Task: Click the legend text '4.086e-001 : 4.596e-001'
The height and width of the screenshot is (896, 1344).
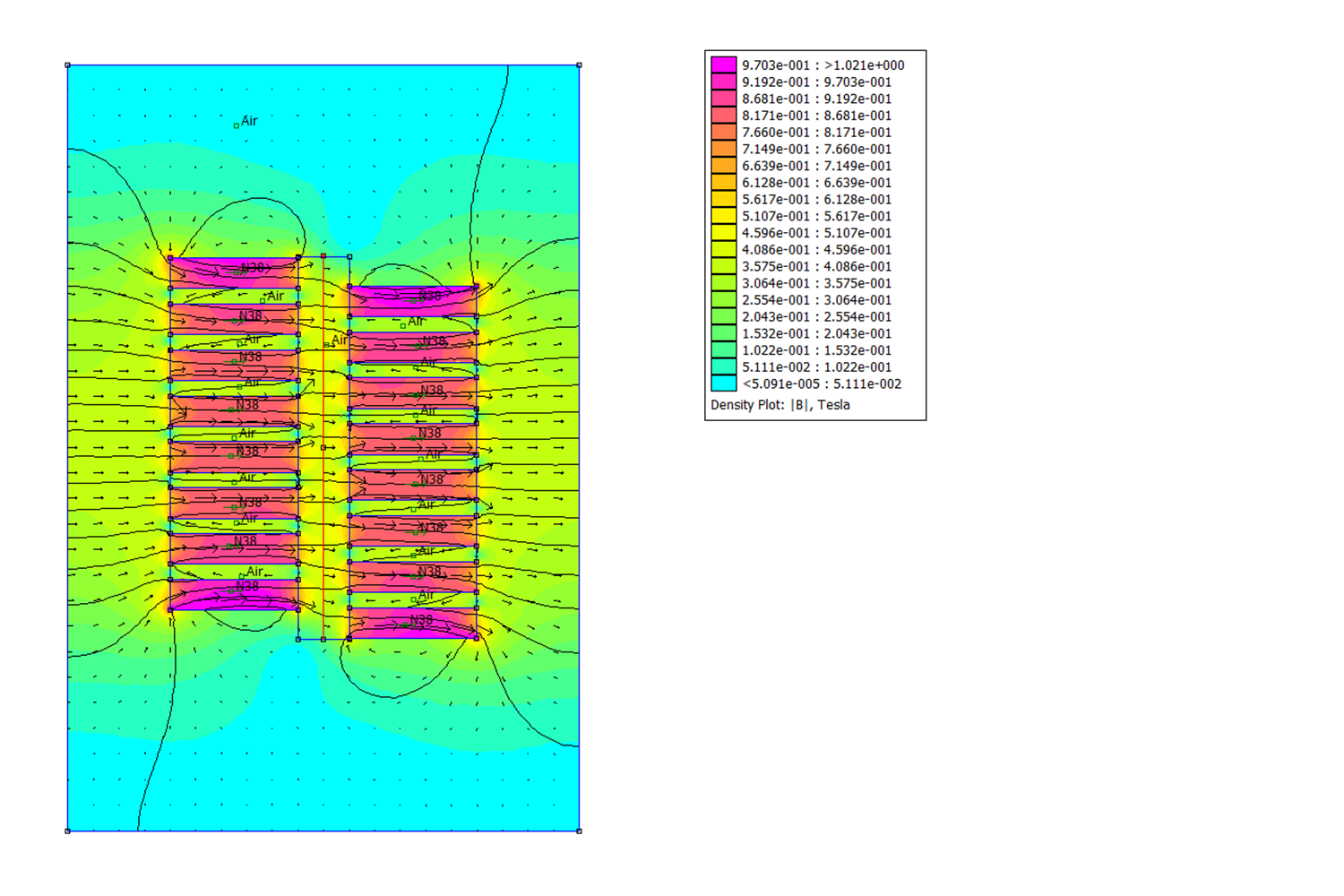Action: [x=816, y=250]
